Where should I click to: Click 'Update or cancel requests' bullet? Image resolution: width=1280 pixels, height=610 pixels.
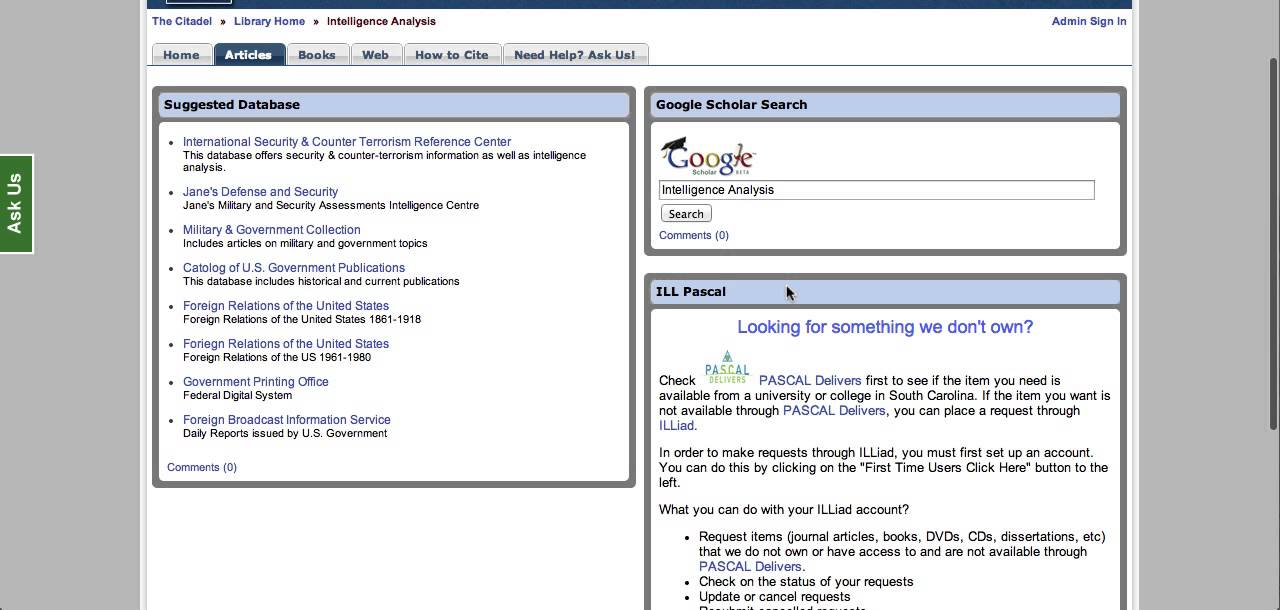(774, 596)
